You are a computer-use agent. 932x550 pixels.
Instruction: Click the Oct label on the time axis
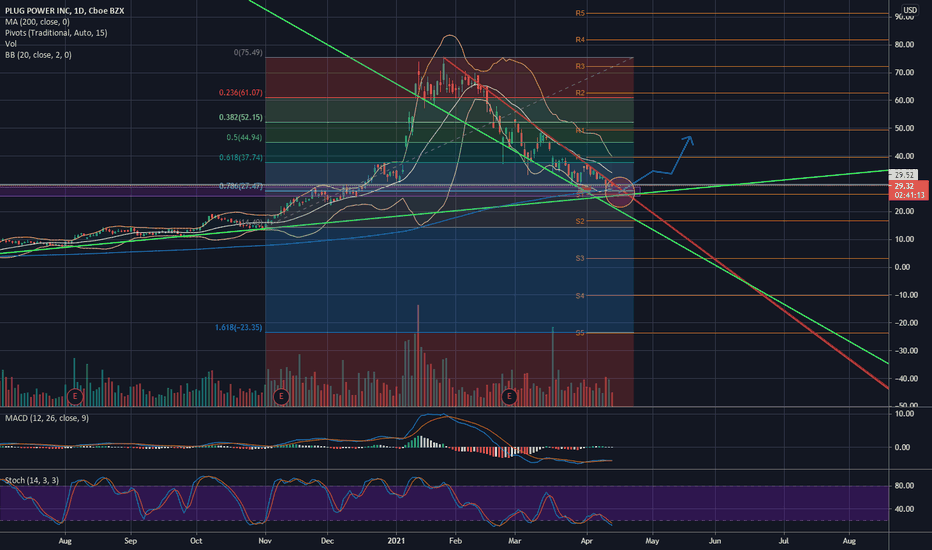(196, 540)
